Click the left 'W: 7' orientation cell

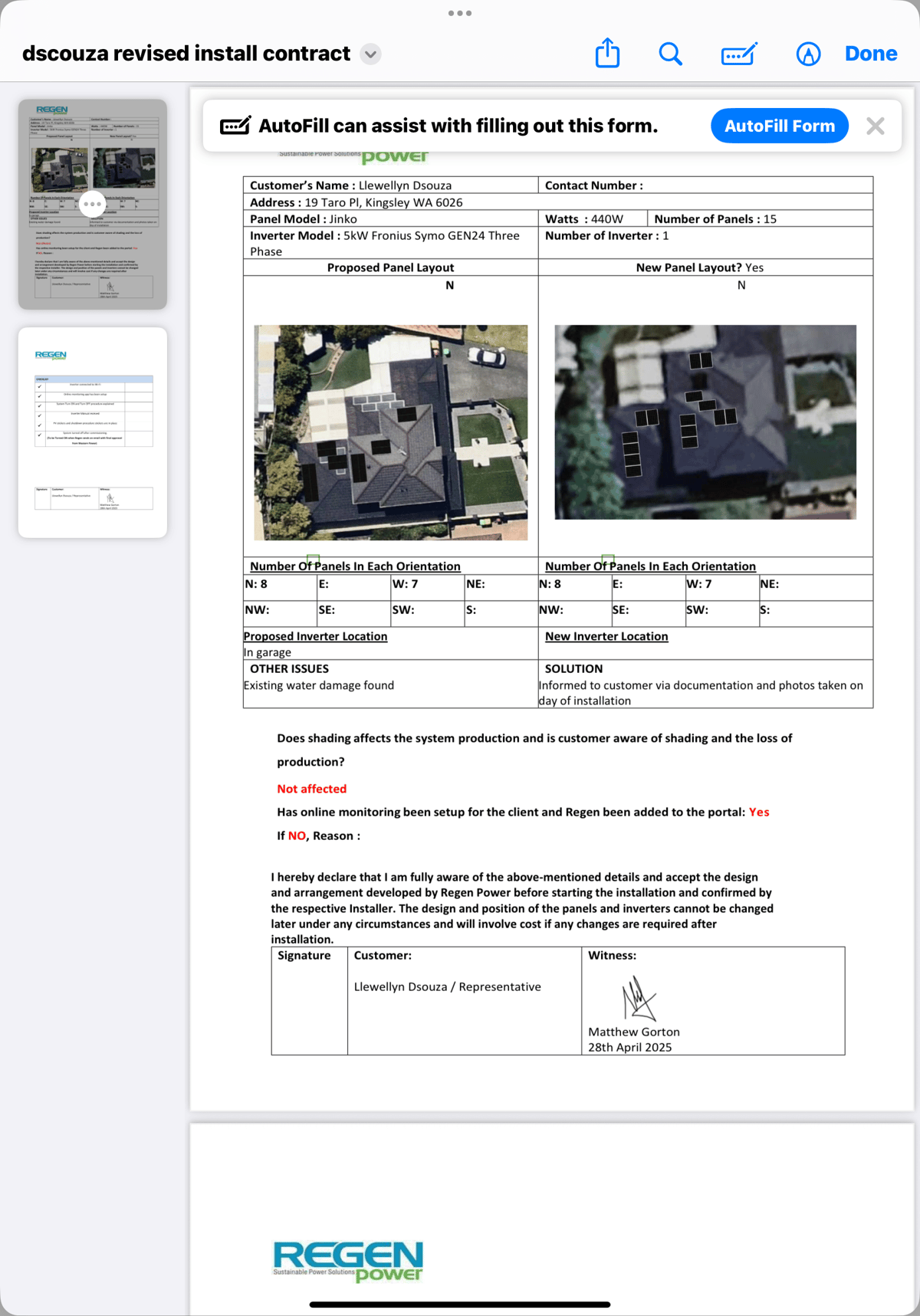(x=427, y=588)
